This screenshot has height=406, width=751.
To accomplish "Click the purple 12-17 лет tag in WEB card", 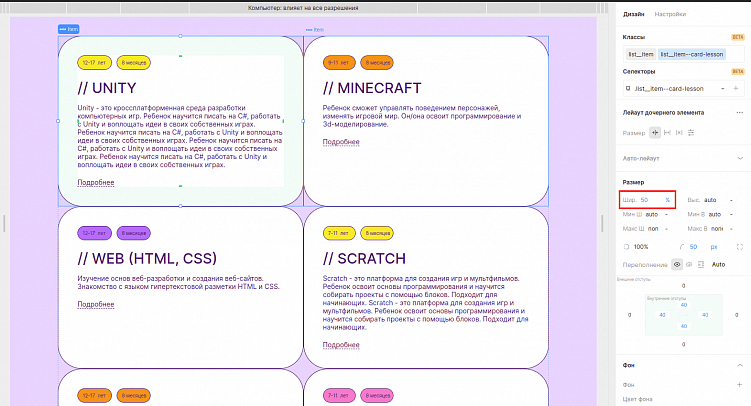I will (94, 233).
